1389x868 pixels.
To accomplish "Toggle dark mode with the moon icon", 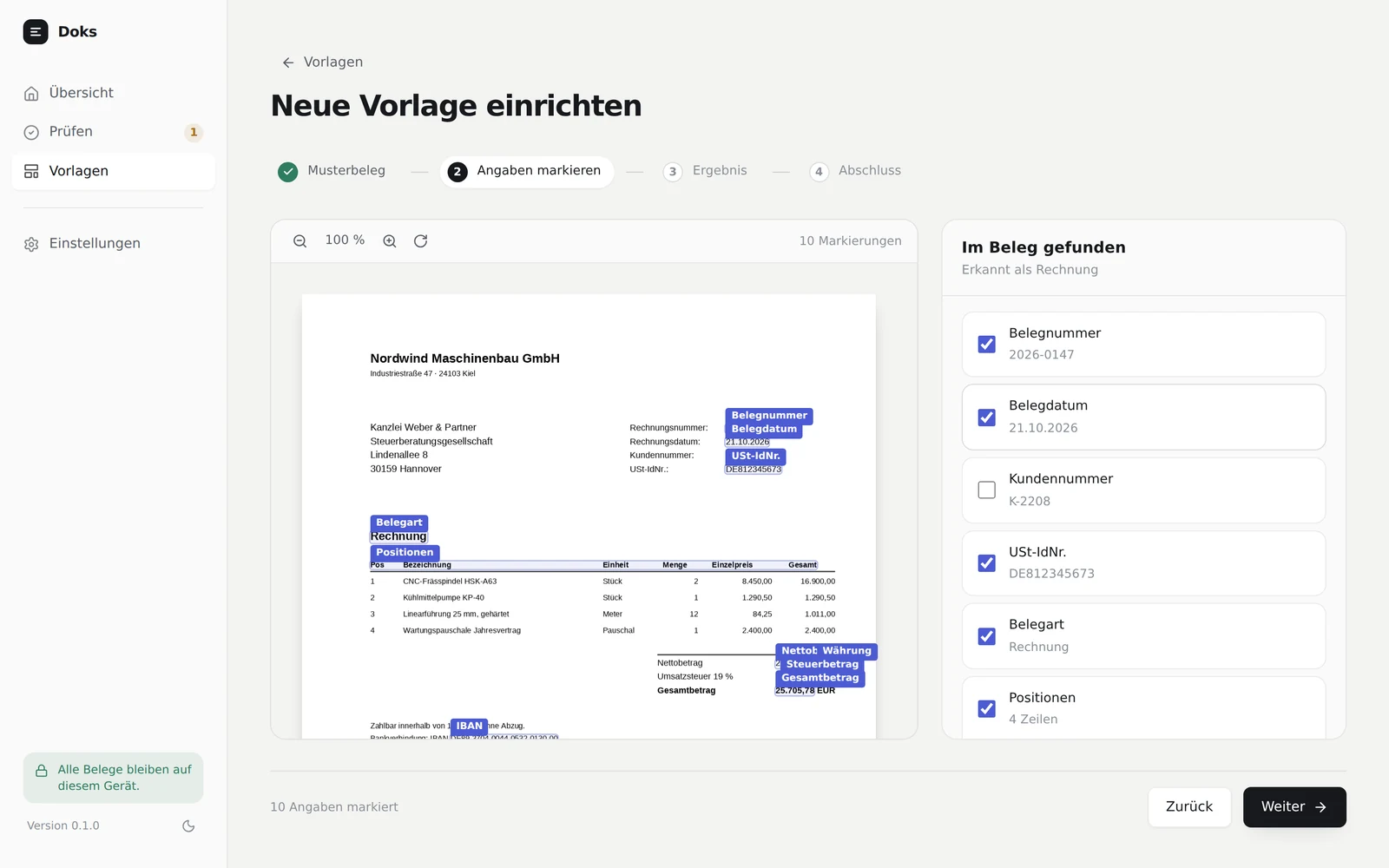I will pyautogui.click(x=188, y=826).
